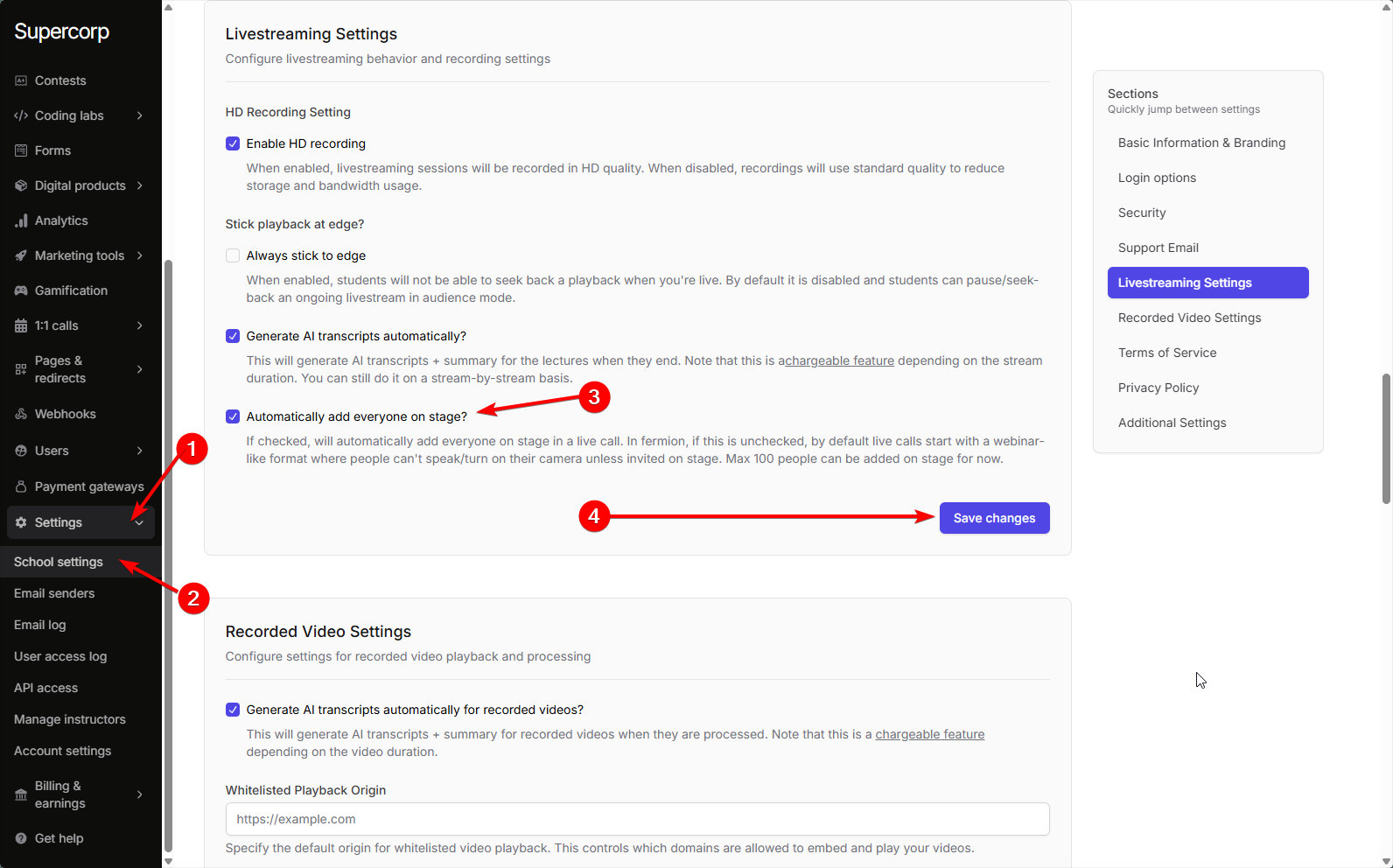
Task: Open Email senders in settings submenu
Action: 54,593
